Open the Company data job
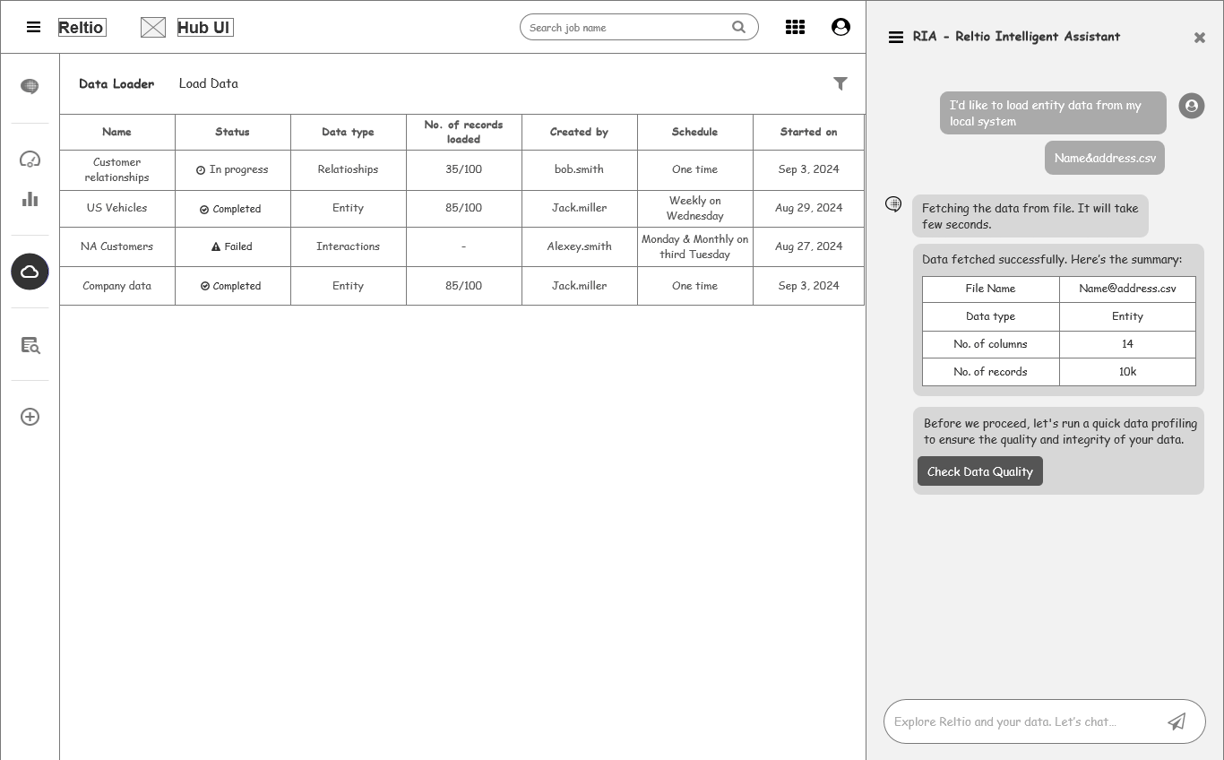Image resolution: width=1224 pixels, height=760 pixels. pos(117,285)
